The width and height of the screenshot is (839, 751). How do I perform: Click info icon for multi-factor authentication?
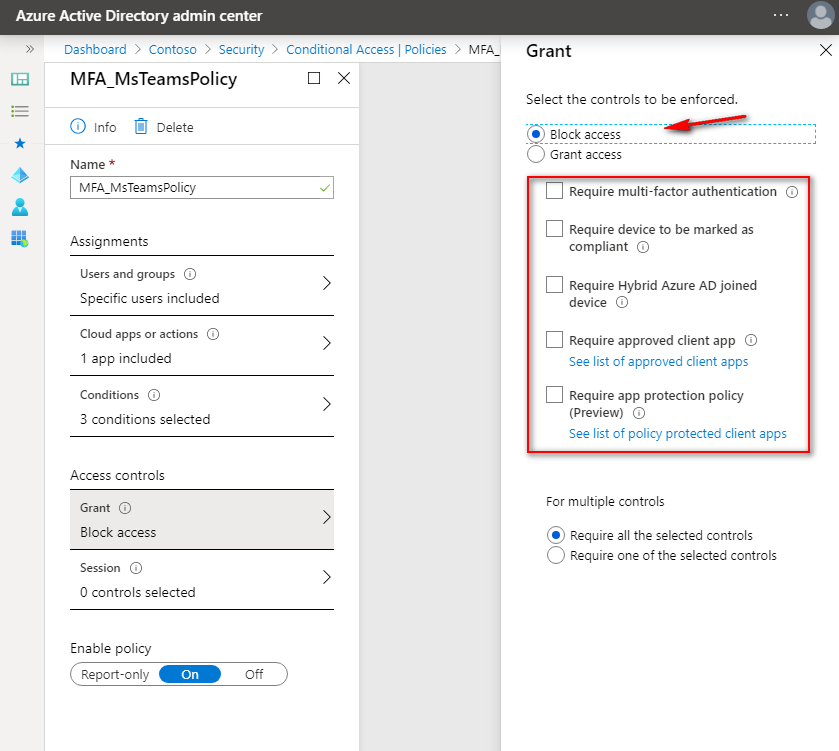(792, 192)
